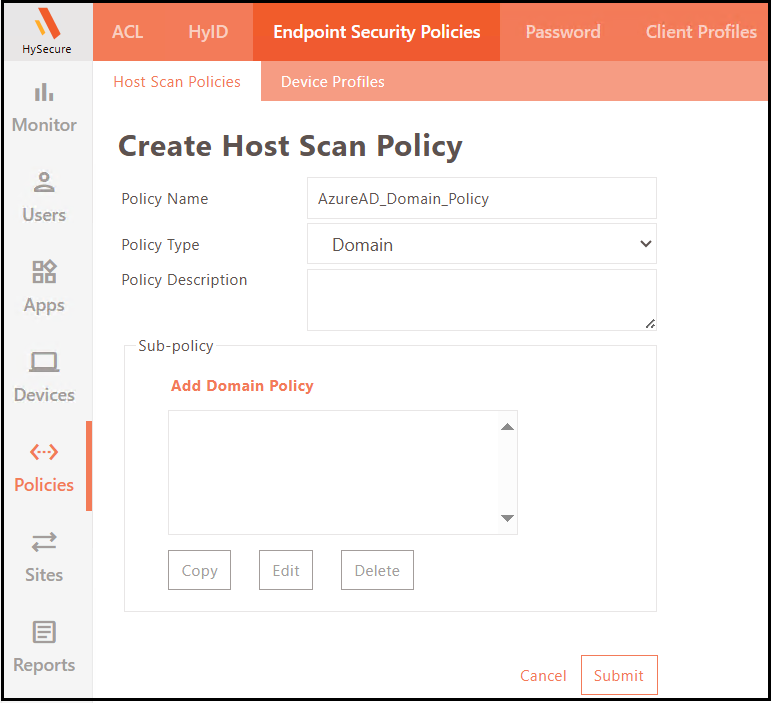Screen dimensions: 771x703
Task: Switch to the HyID tab
Action: tap(208, 31)
